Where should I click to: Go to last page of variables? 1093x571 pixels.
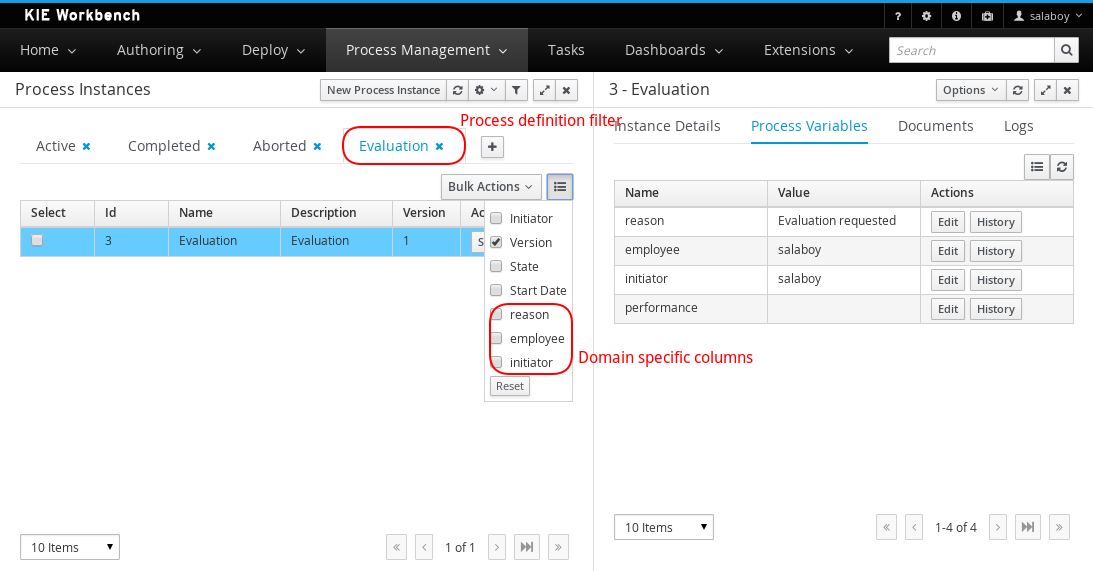click(1027, 527)
